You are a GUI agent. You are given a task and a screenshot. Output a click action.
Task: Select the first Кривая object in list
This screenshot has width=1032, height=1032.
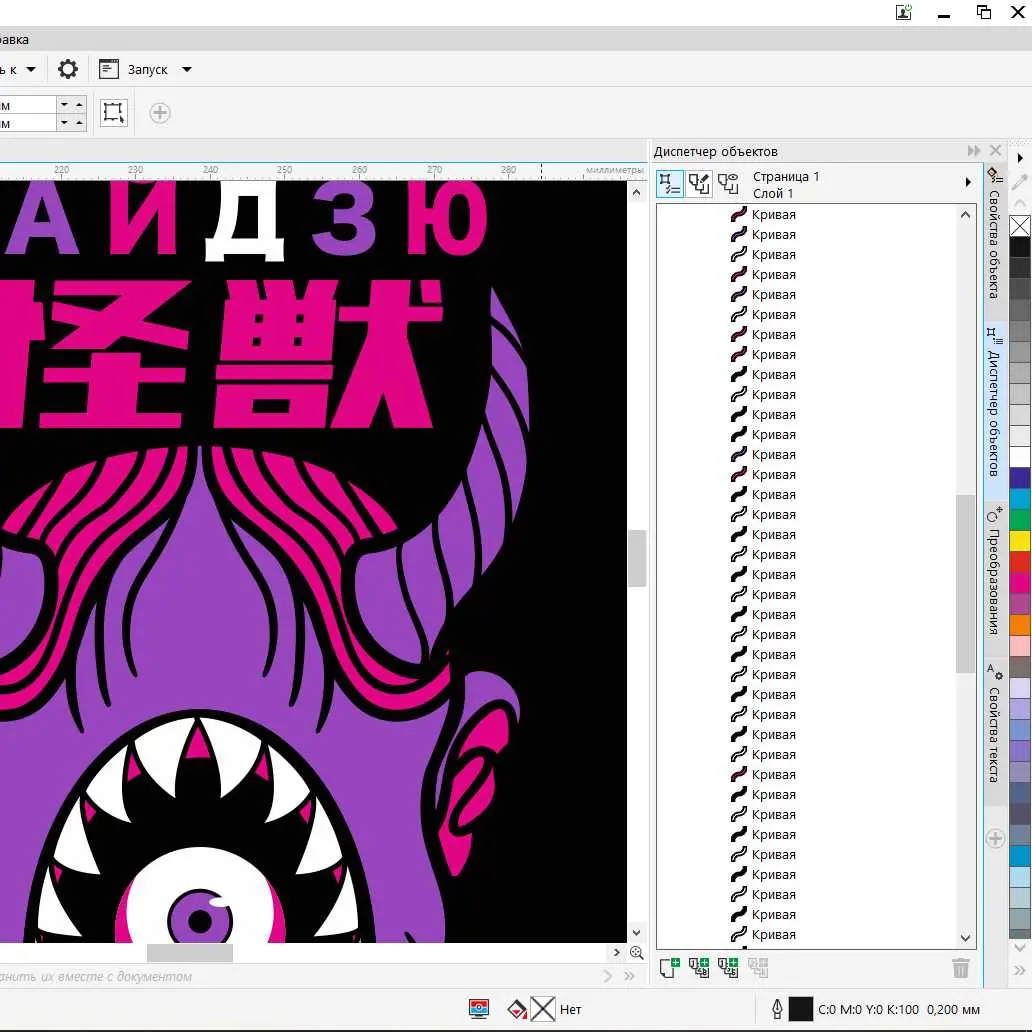[x=773, y=215]
